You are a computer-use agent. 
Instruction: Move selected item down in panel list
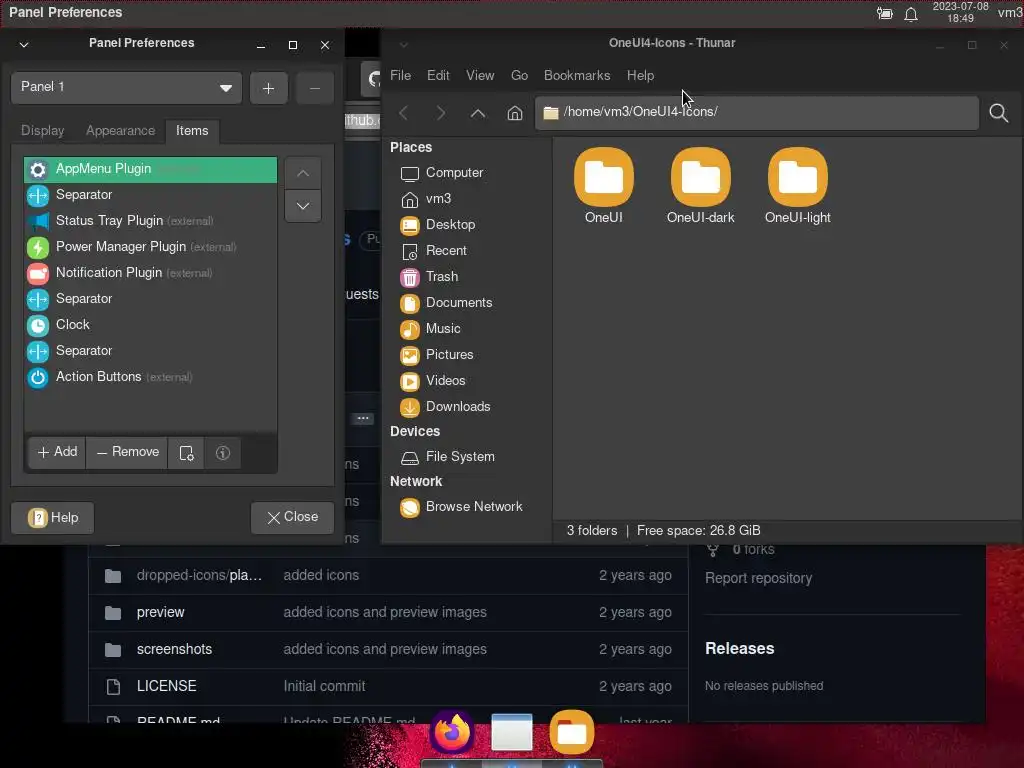tap(303, 206)
